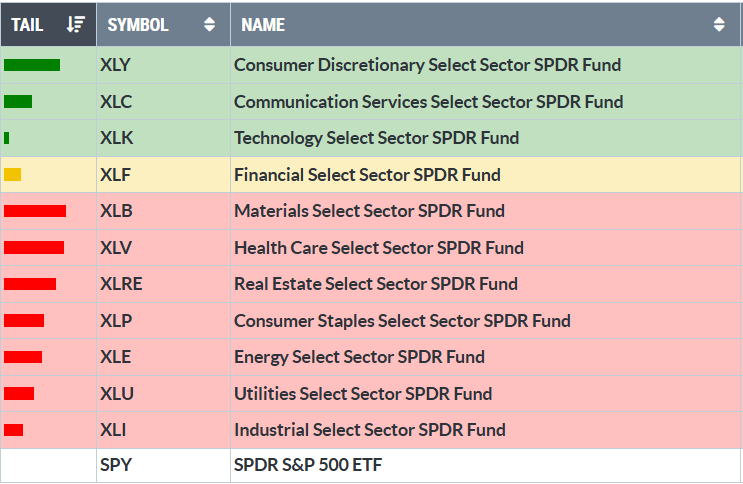Select the XLE symbol row
Screen dimensions: 743x484
click(x=116, y=357)
